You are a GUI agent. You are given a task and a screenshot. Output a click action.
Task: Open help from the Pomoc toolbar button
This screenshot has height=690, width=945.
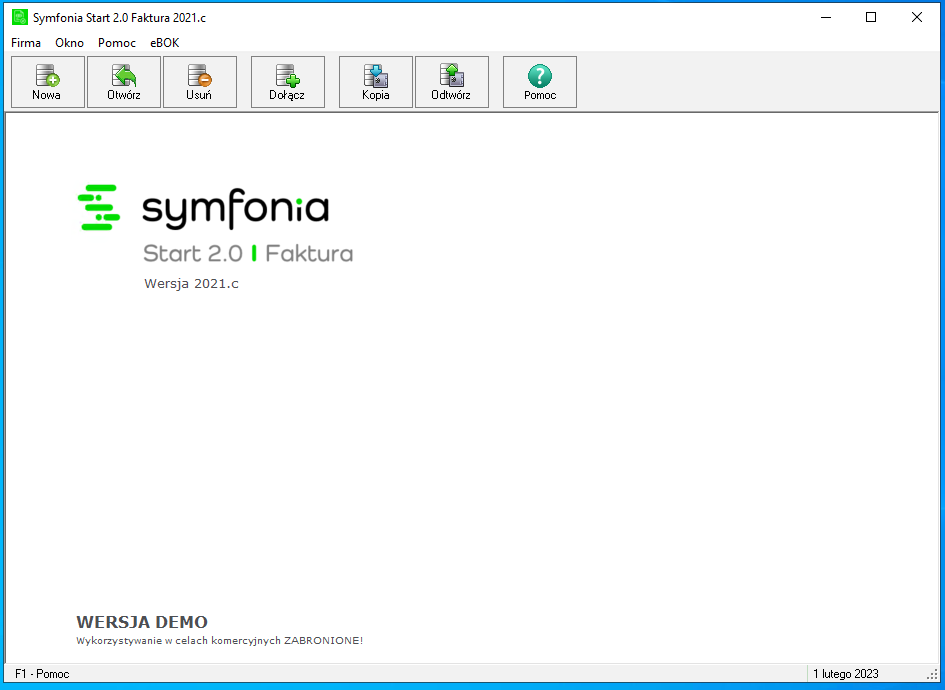pos(539,83)
